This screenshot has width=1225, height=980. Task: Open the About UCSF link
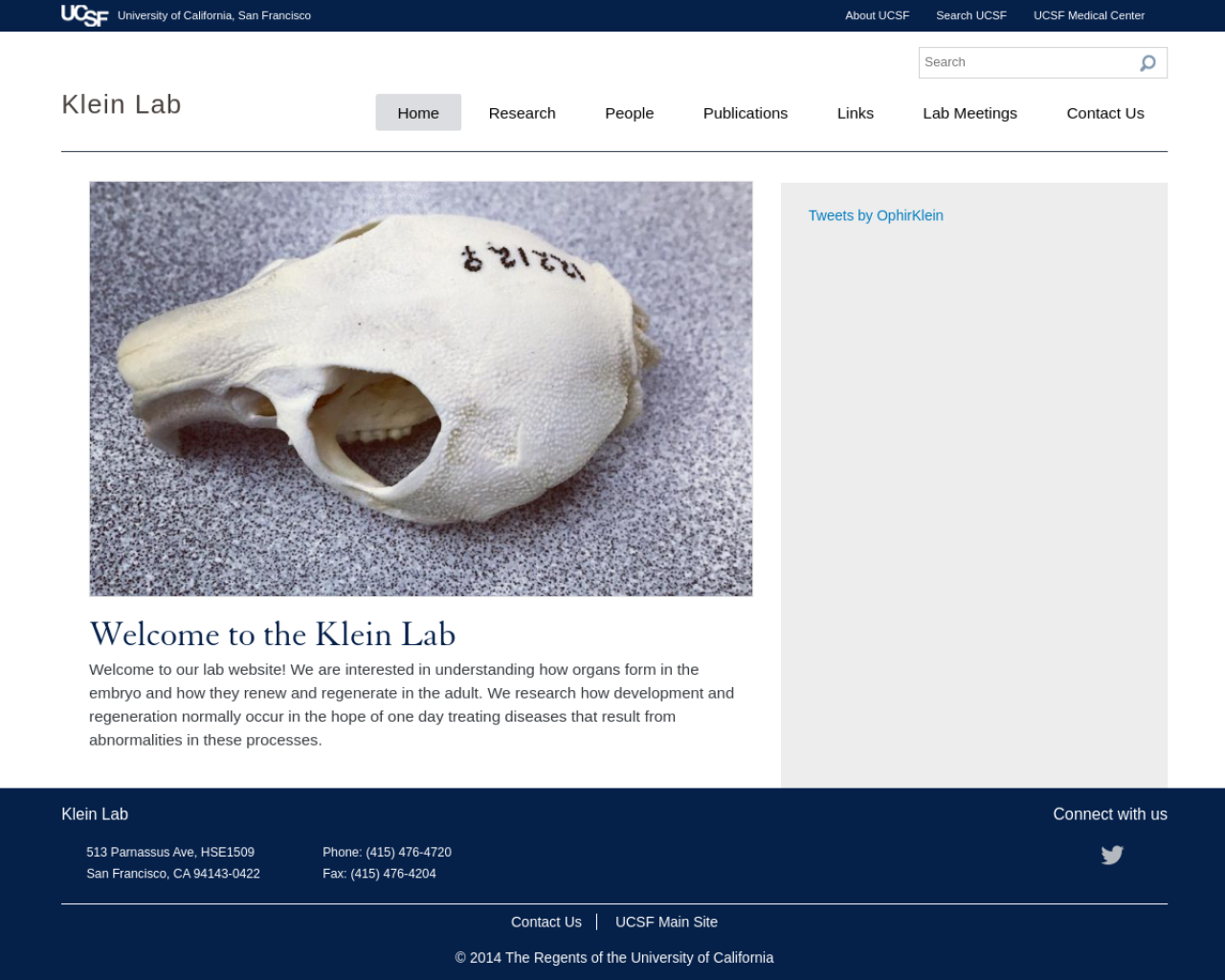[x=877, y=15]
